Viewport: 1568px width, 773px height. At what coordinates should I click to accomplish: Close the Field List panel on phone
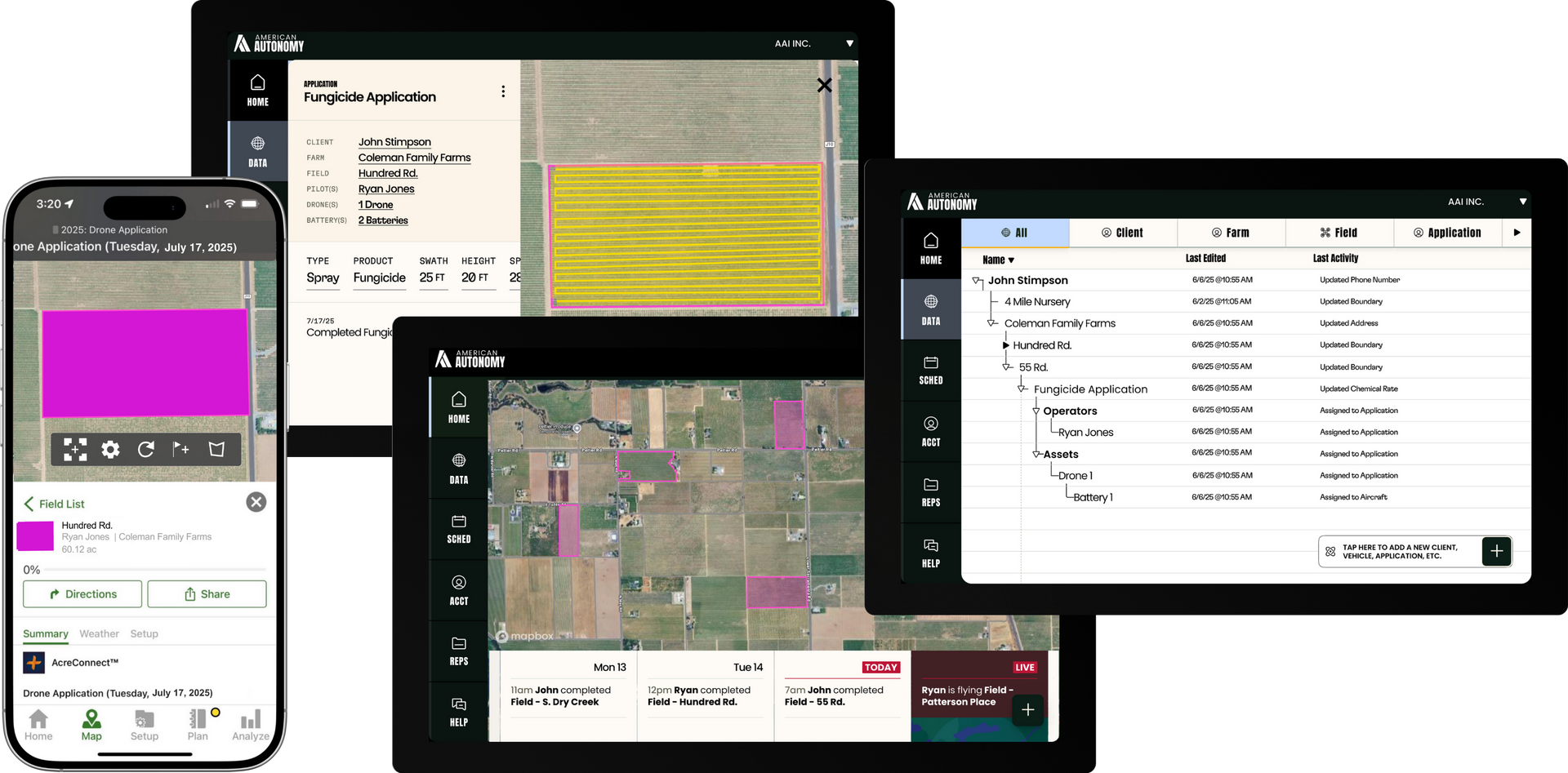256,502
